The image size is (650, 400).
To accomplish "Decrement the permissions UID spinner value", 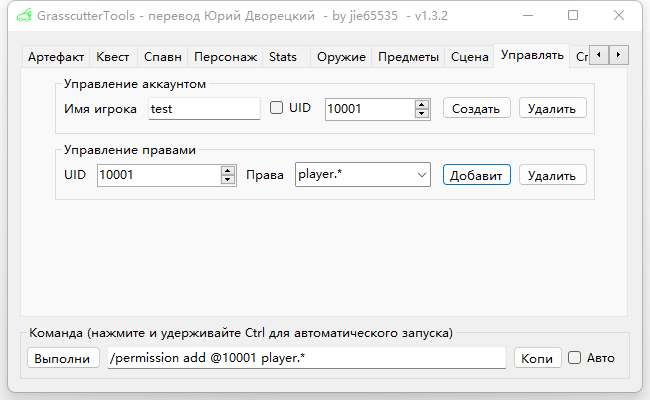I will tap(227, 180).
